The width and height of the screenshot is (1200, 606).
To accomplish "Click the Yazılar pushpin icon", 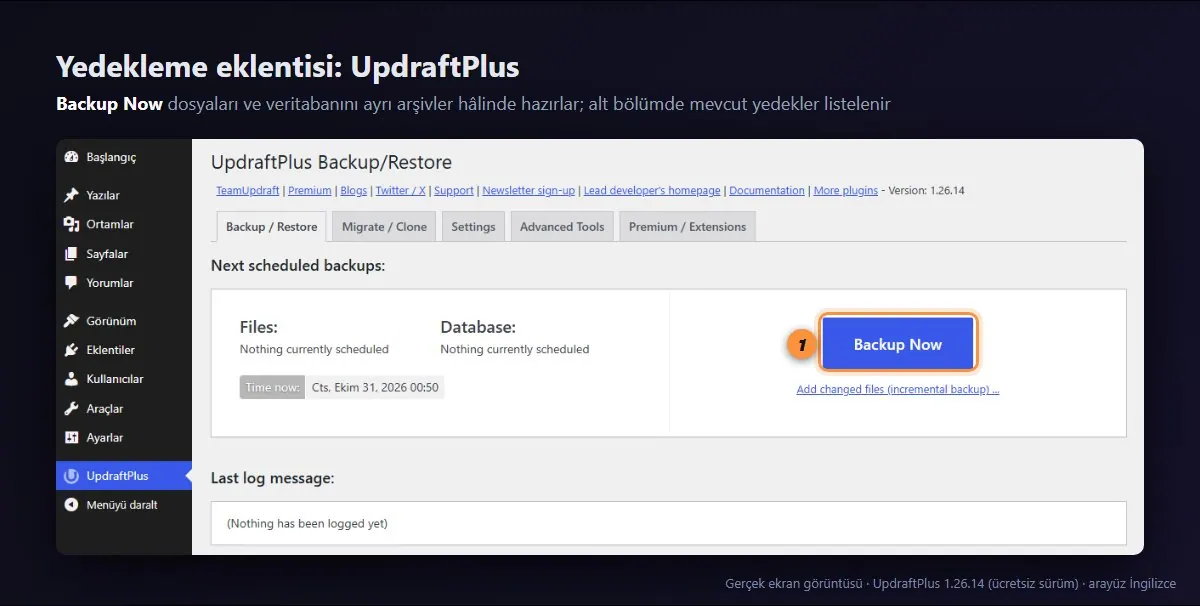I will pos(71,195).
